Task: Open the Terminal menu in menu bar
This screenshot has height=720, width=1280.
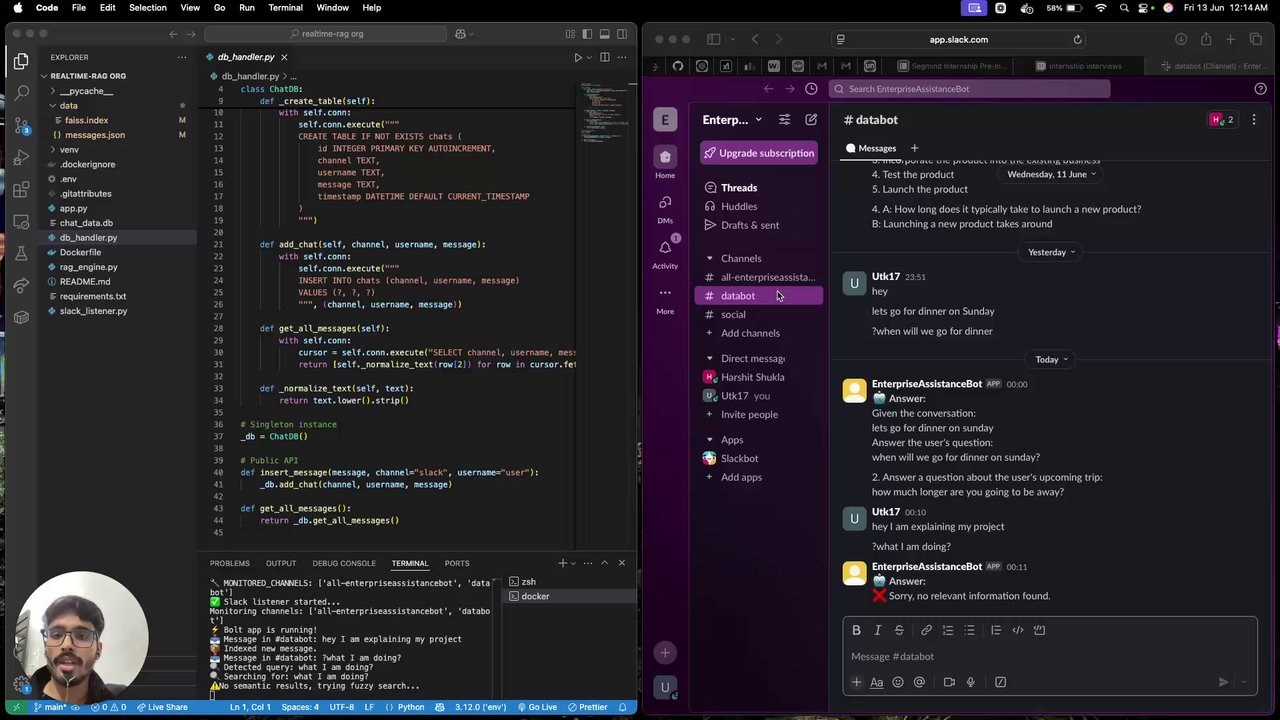Action: 285,8
